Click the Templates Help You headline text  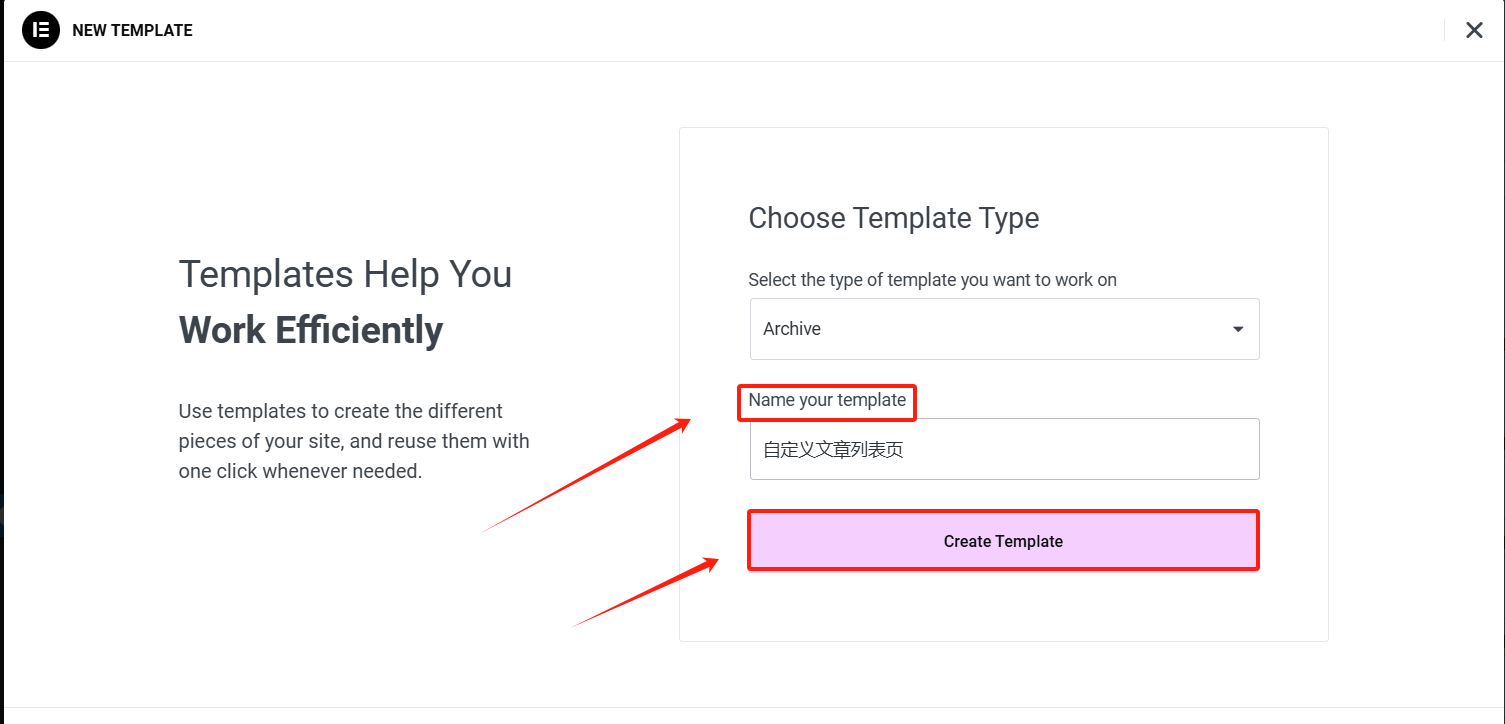point(345,273)
